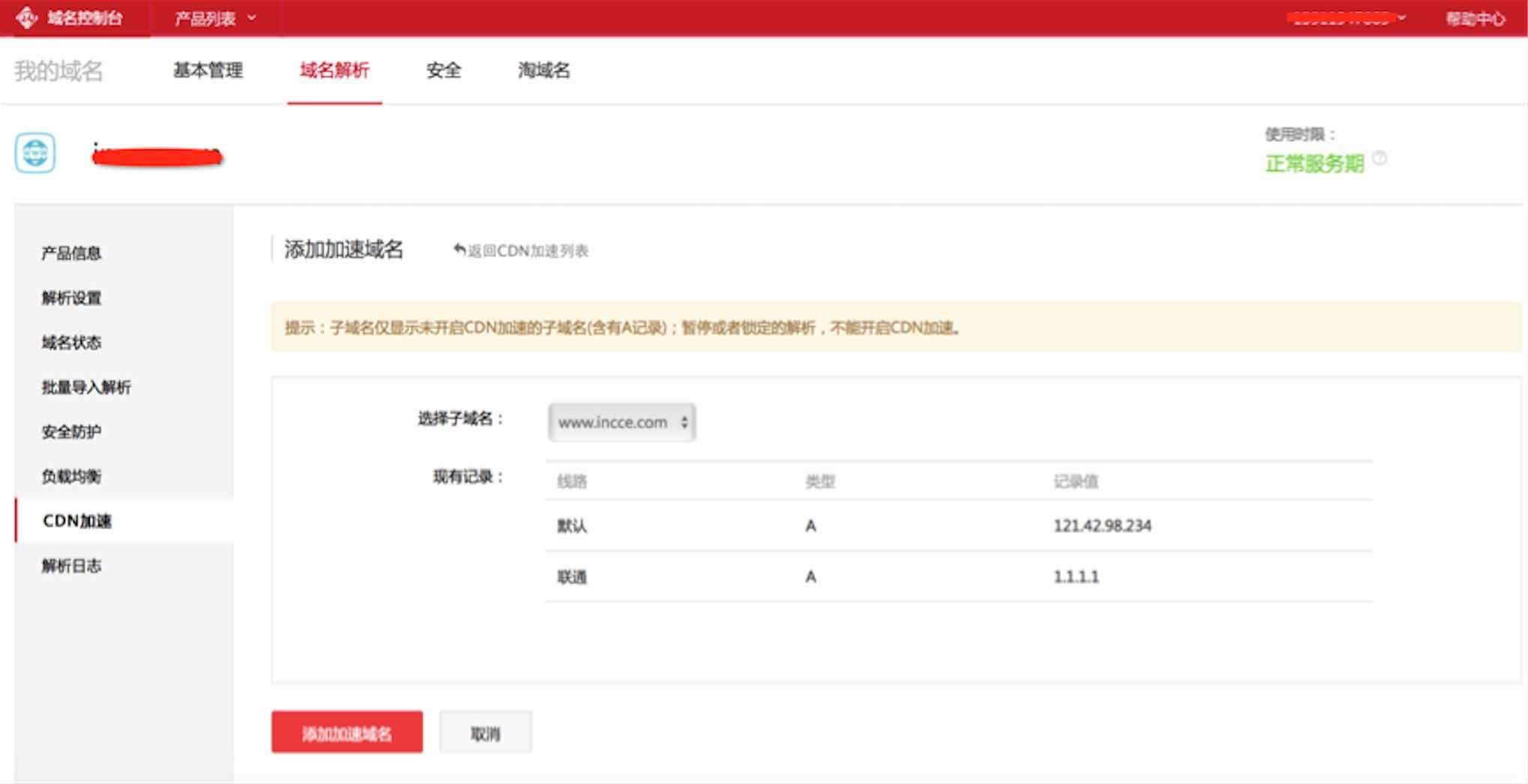The height and width of the screenshot is (784, 1528).
Task: Open the 淘域名 tab
Action: (x=544, y=70)
